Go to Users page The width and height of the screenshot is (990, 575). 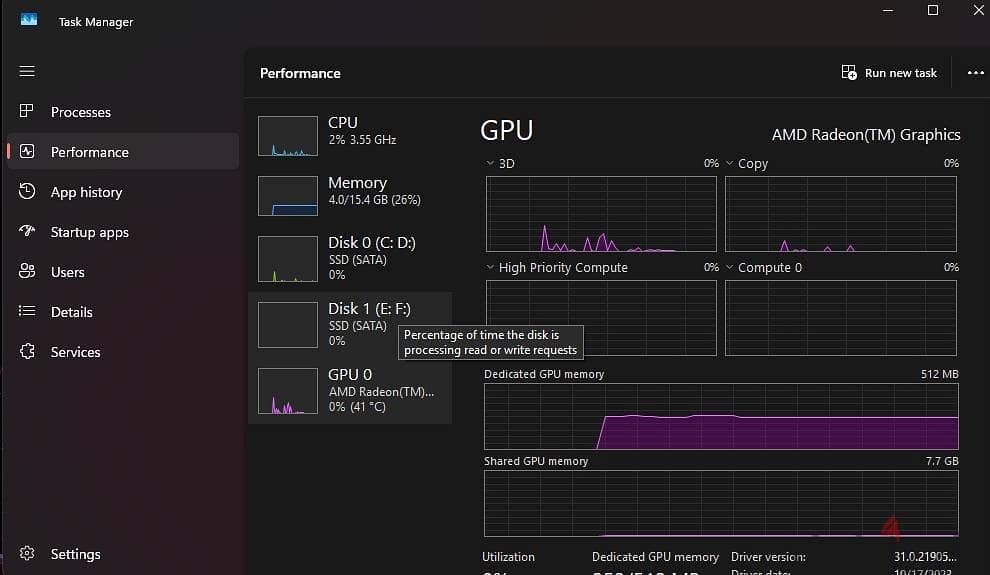68,272
